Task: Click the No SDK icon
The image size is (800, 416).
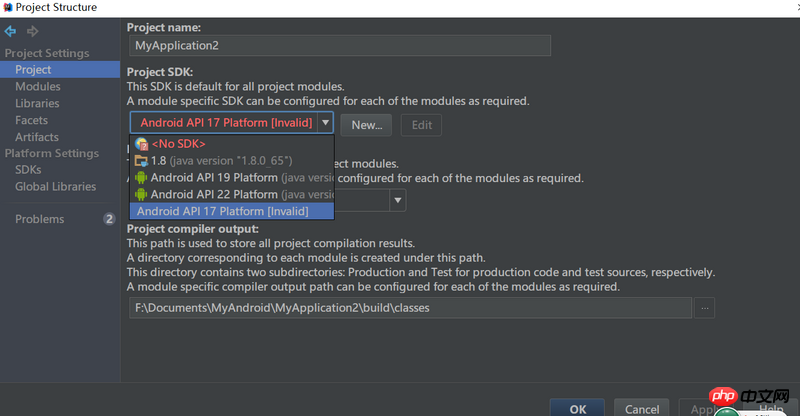Action: 141,144
